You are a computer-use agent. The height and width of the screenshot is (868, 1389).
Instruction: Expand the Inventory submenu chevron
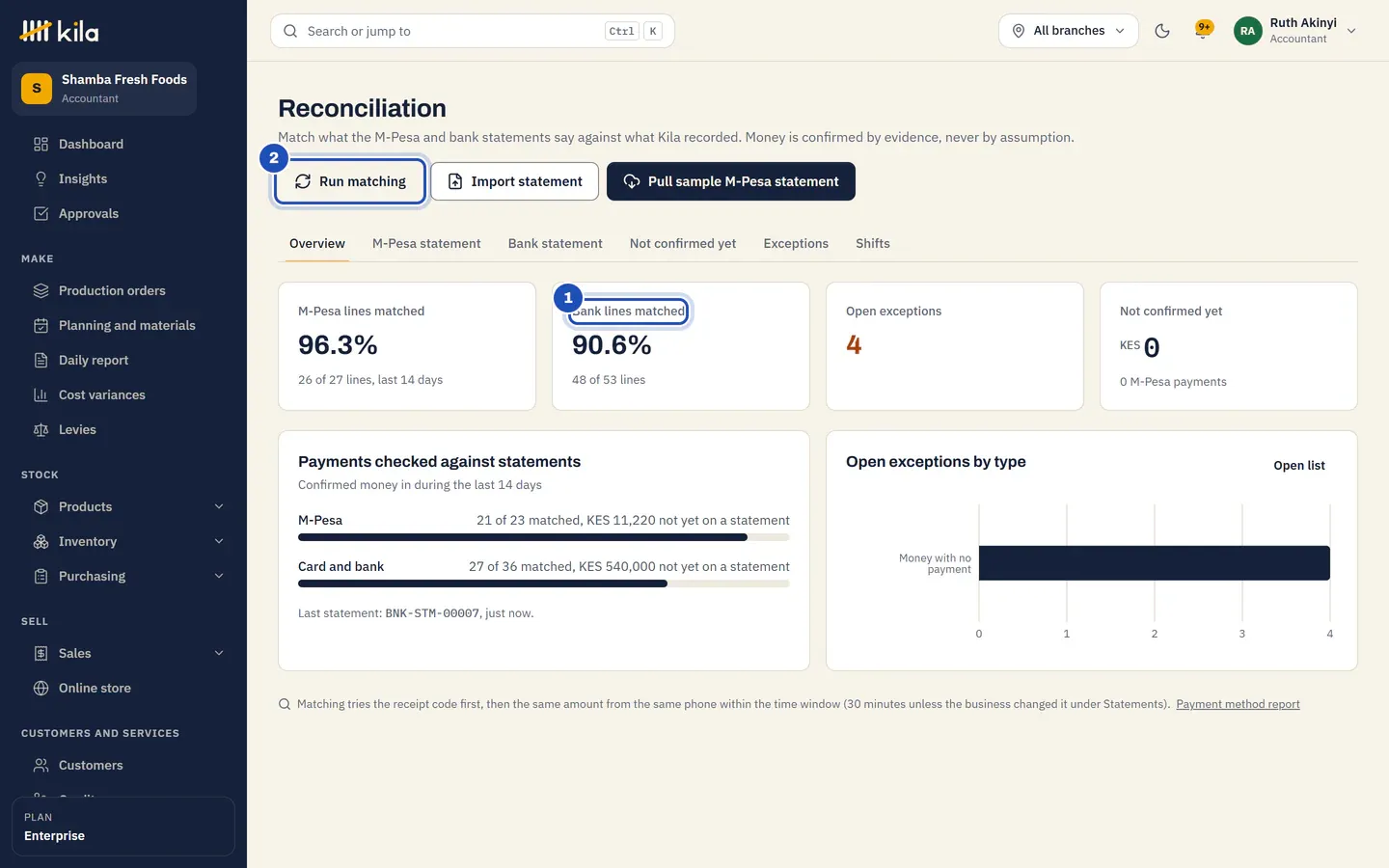(x=219, y=541)
